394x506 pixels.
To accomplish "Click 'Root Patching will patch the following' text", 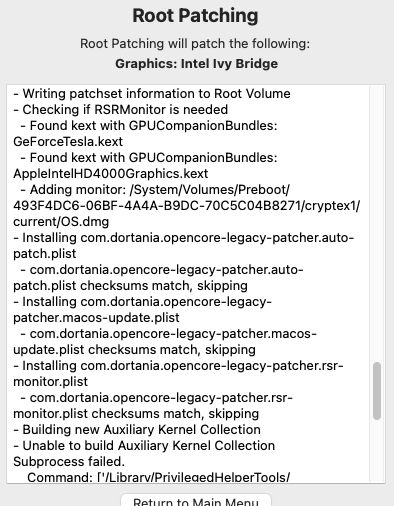I will (195, 44).
